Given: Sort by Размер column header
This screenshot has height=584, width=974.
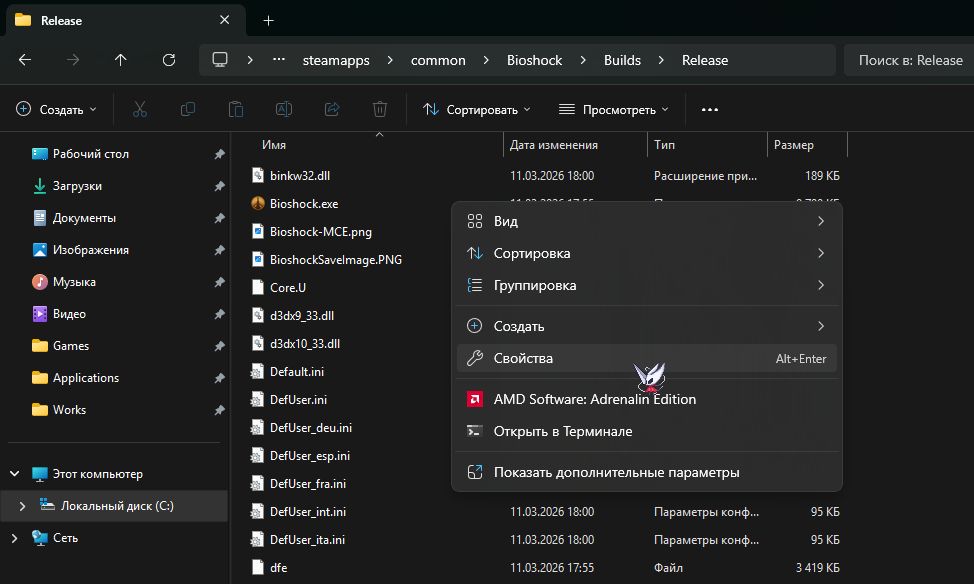Looking at the screenshot, I should coord(793,145).
